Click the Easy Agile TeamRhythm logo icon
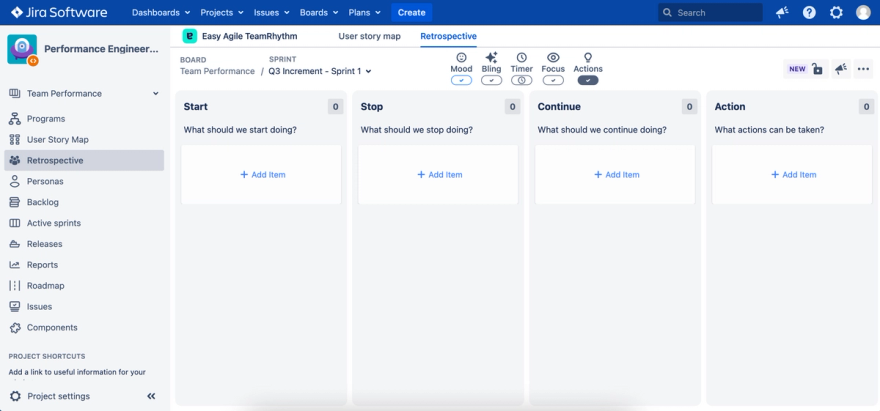The width and height of the screenshot is (880, 411). pos(190,36)
